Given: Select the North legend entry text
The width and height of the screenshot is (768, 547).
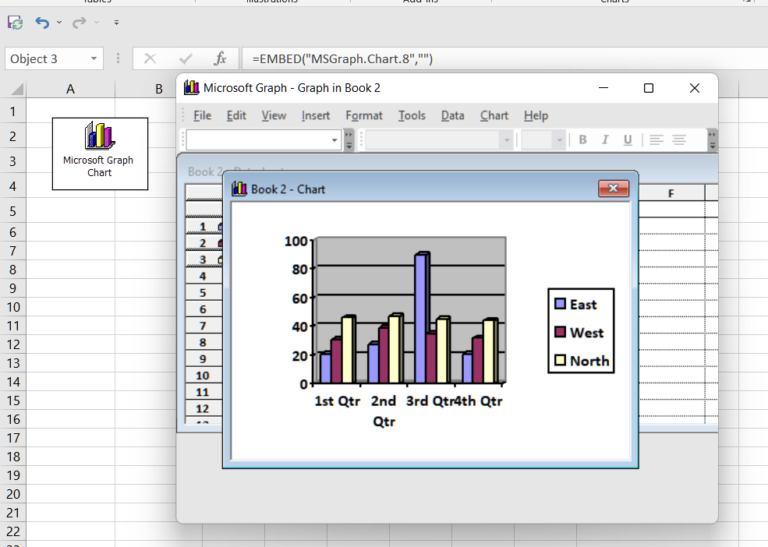Looking at the screenshot, I should tap(590, 361).
